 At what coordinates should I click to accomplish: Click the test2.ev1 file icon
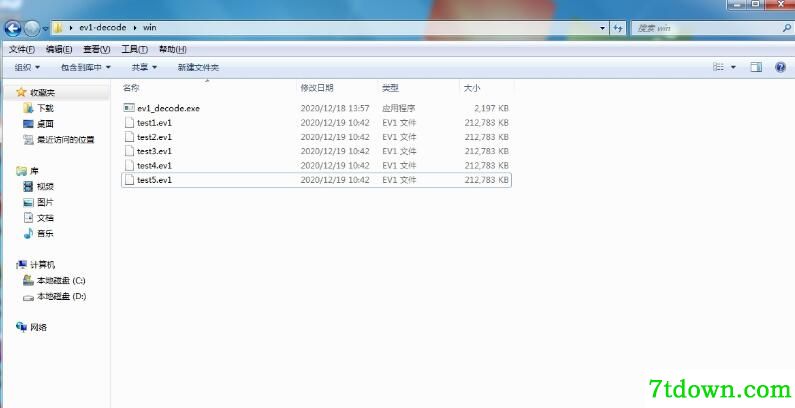point(129,137)
